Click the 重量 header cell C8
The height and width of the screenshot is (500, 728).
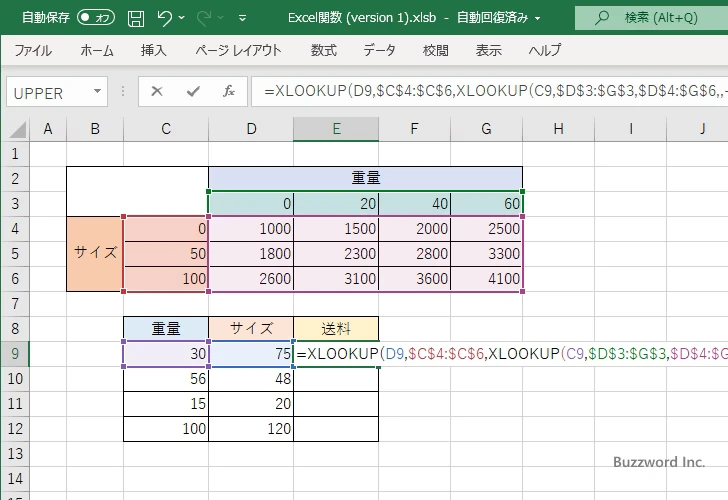[x=166, y=329]
